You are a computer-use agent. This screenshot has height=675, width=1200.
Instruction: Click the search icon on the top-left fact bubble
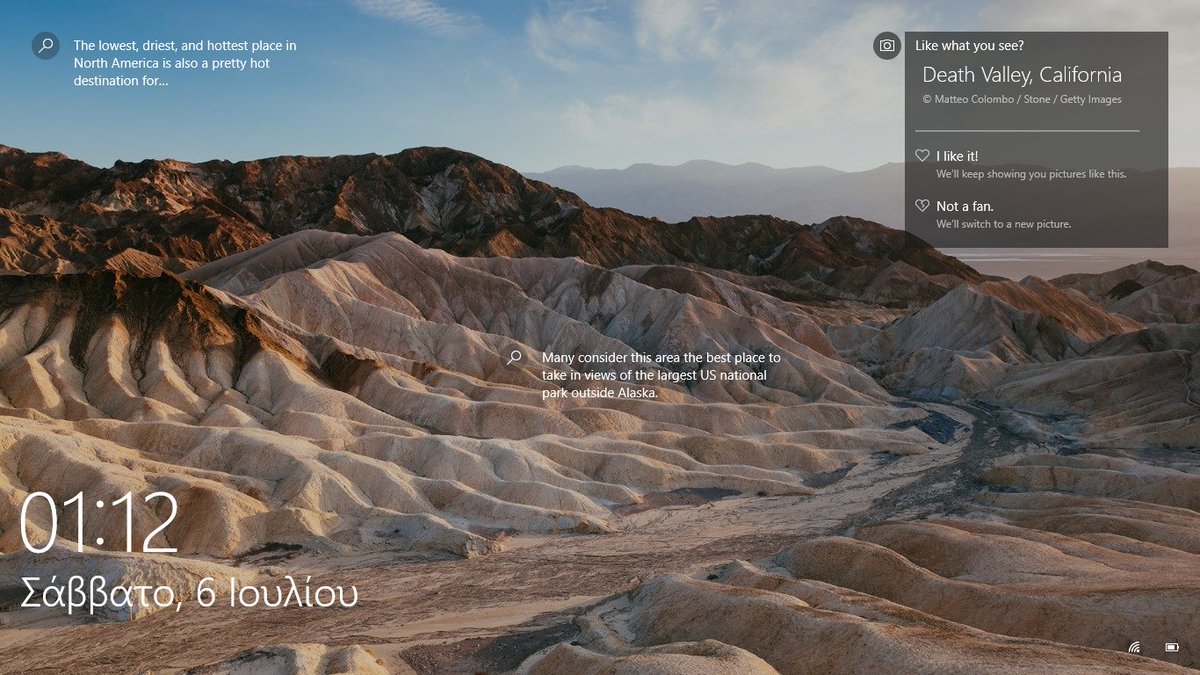[x=45, y=45]
